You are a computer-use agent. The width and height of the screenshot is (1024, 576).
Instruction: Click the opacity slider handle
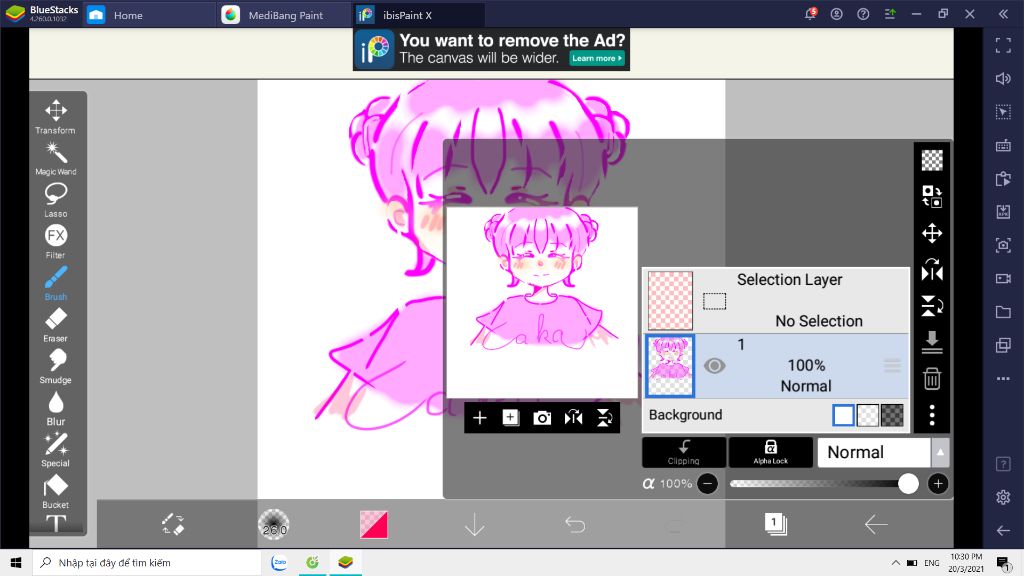(908, 484)
